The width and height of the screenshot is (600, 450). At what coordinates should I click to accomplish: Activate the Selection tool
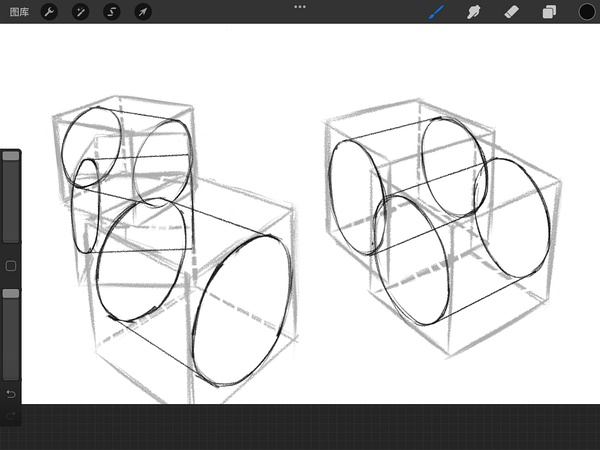[x=111, y=12]
